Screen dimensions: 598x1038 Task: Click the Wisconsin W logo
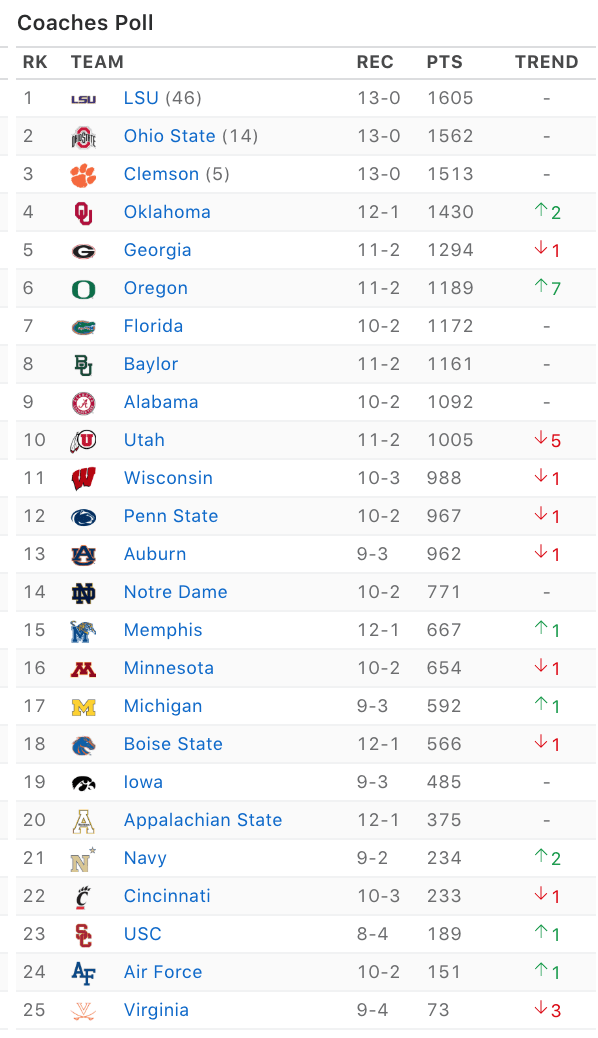pos(83,479)
